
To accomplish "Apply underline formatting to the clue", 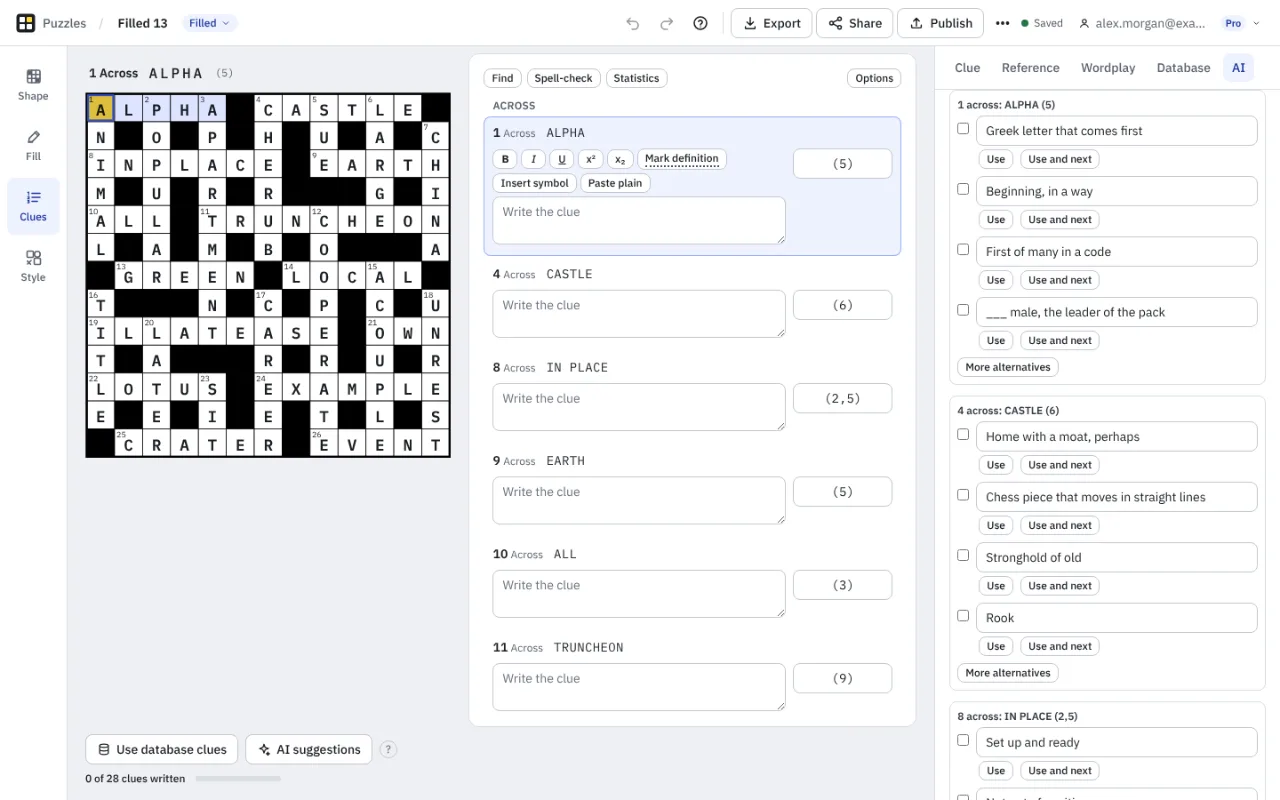I will point(562,159).
